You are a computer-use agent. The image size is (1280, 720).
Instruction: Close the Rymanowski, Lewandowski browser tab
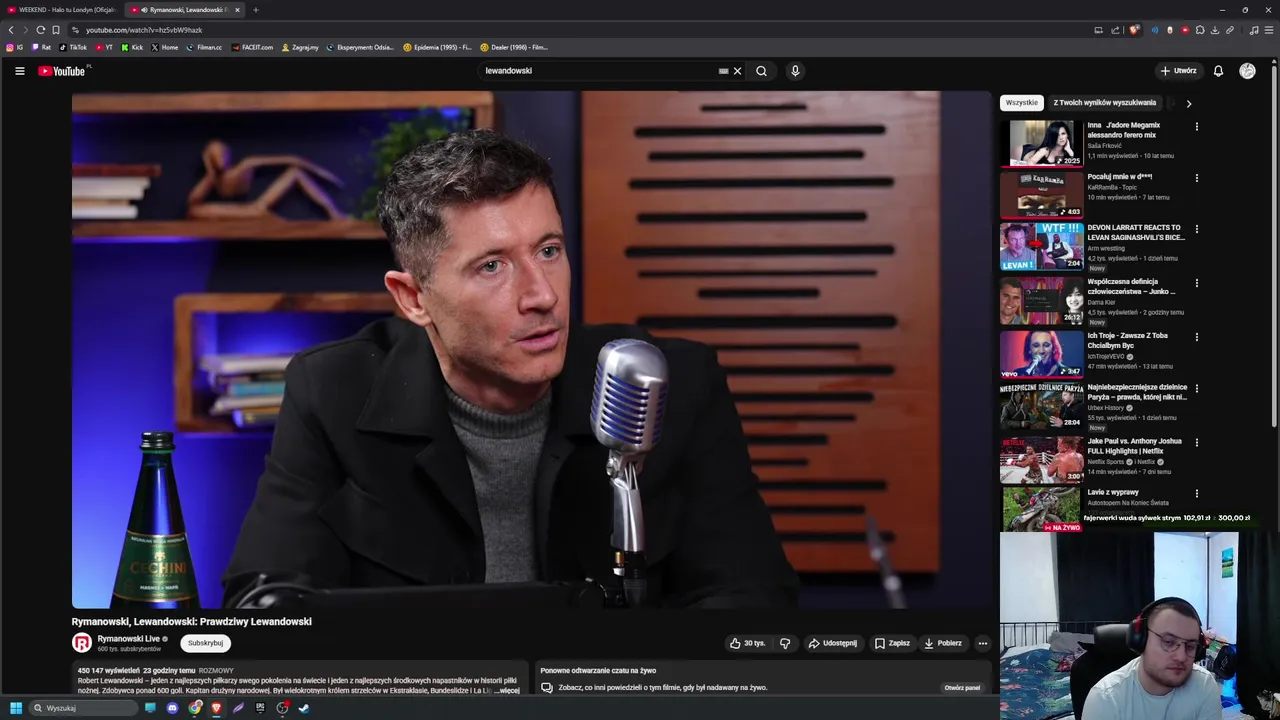click(237, 10)
